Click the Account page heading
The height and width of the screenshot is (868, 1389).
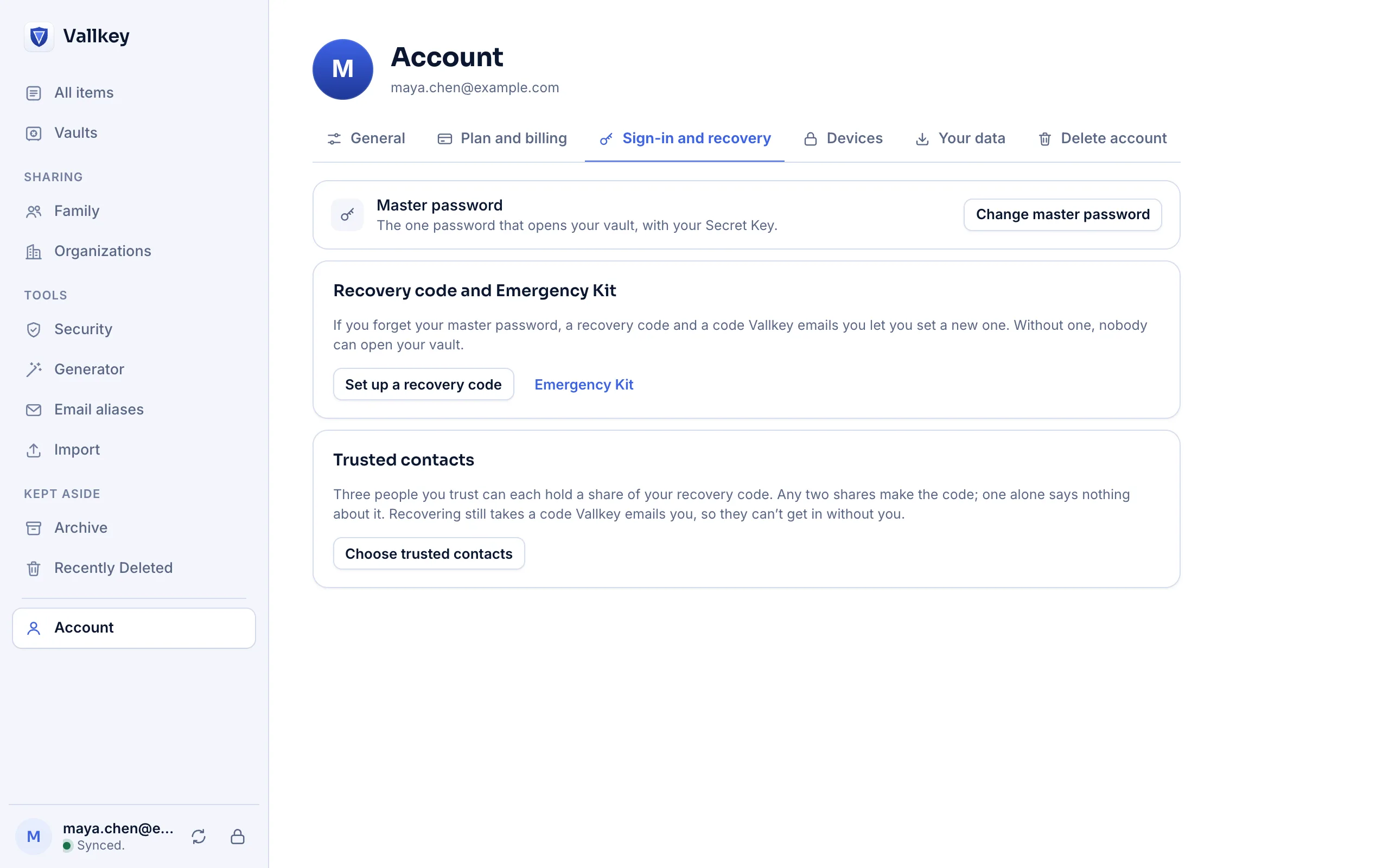(447, 57)
